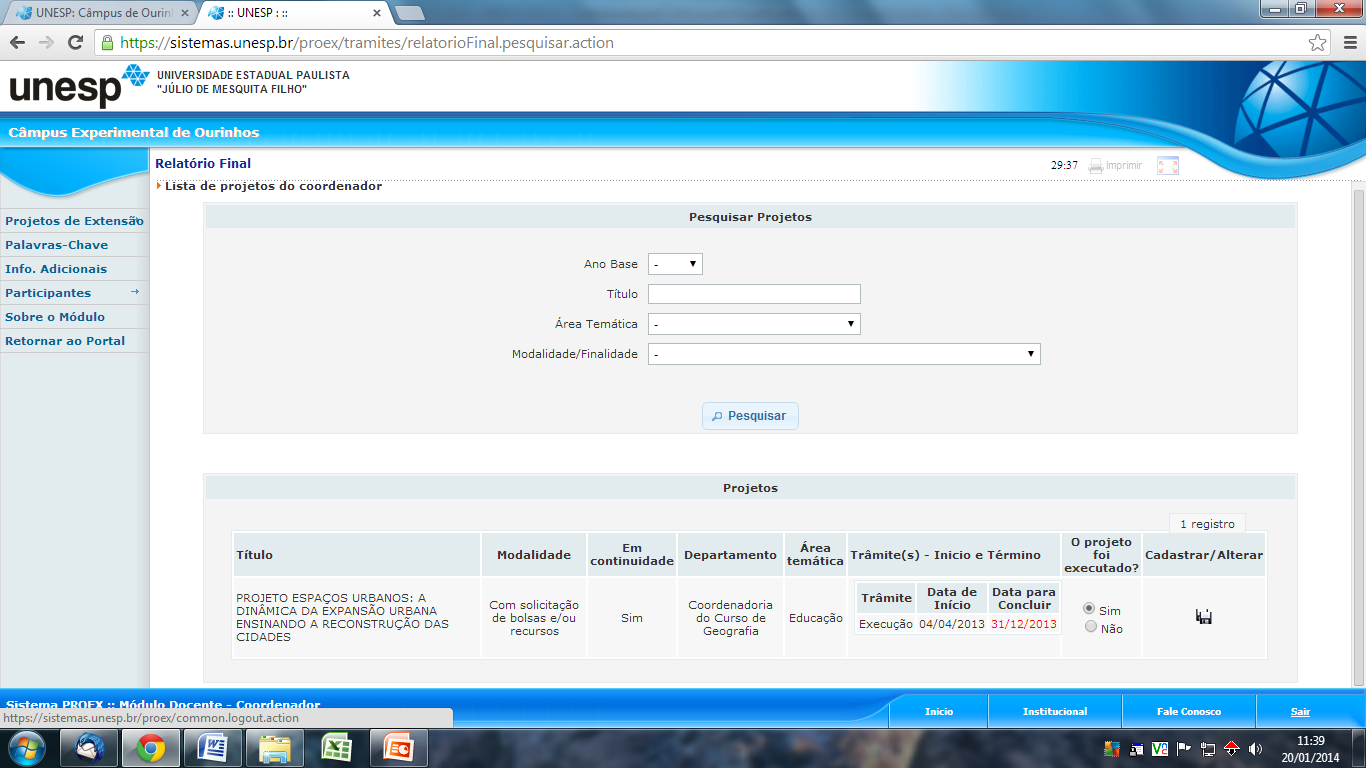This screenshot has width=1366, height=768.
Task: Click the save icon under Cadastrar/Alterar
Action: [x=1204, y=617]
